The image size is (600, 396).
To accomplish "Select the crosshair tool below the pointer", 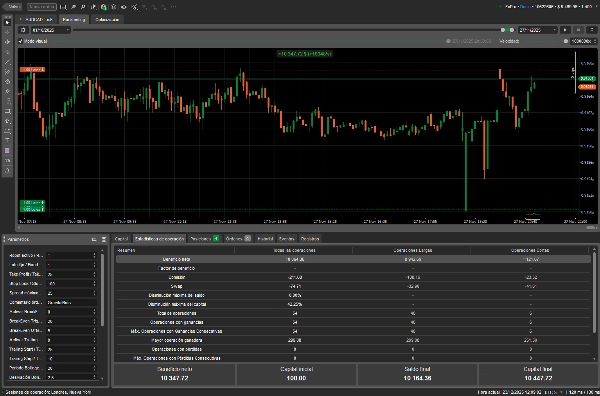I will click(7, 33).
